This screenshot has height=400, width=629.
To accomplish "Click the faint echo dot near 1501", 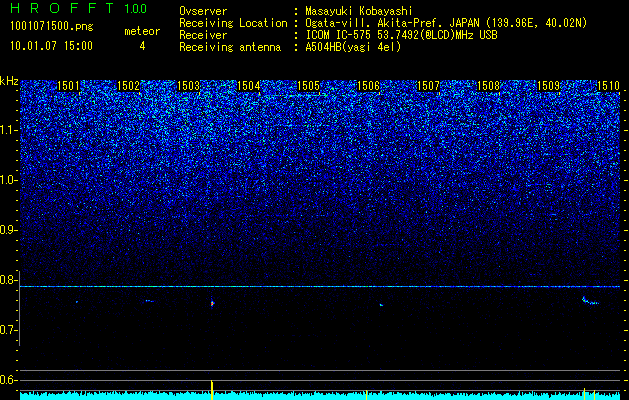I will click(77, 302).
